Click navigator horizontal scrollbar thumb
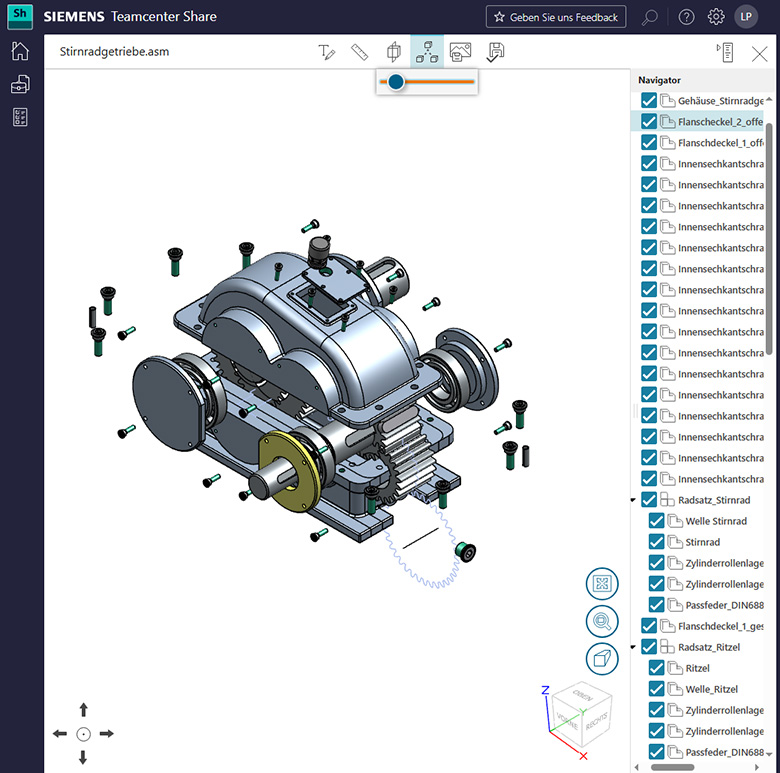Screen dimensions: 780x773 click(673, 767)
